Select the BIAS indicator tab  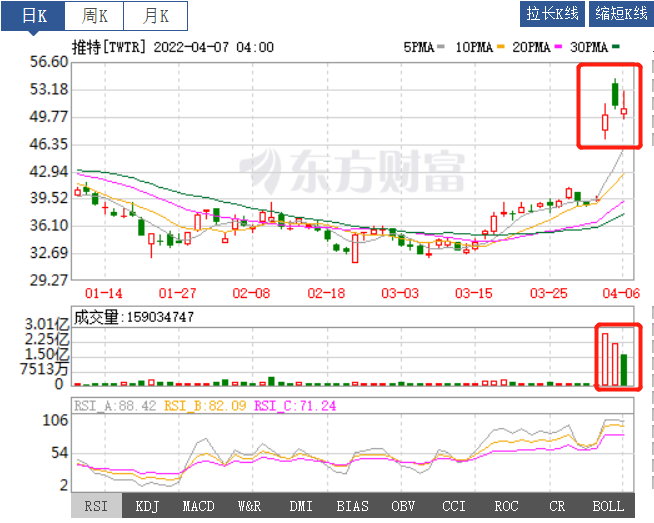point(352,505)
